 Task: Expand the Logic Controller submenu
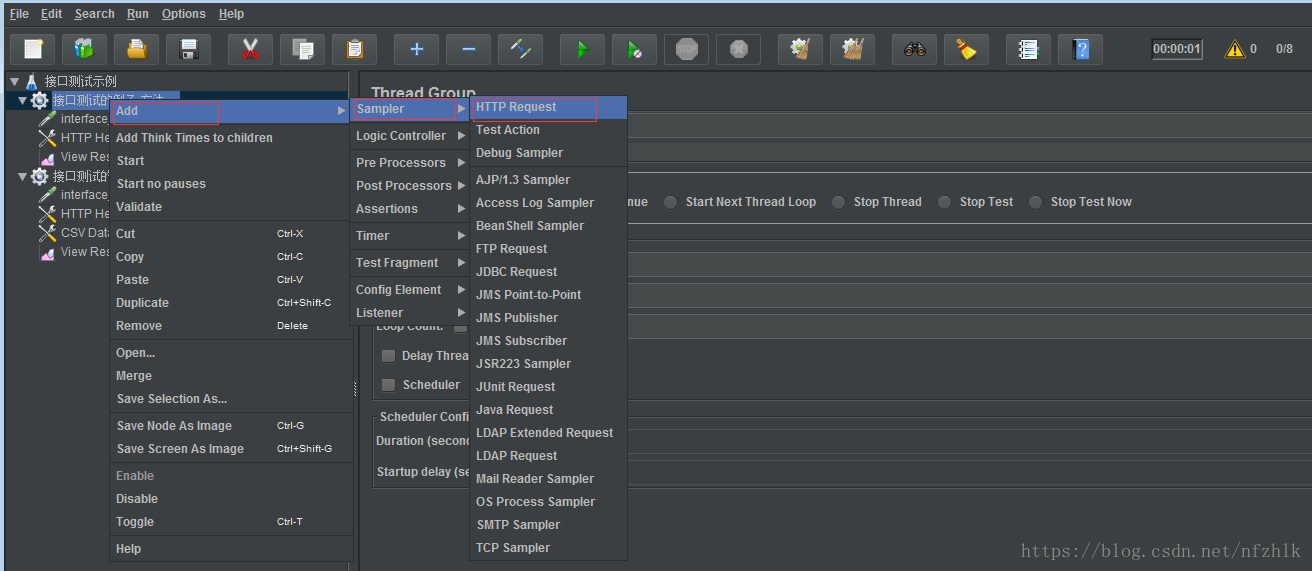(411, 136)
